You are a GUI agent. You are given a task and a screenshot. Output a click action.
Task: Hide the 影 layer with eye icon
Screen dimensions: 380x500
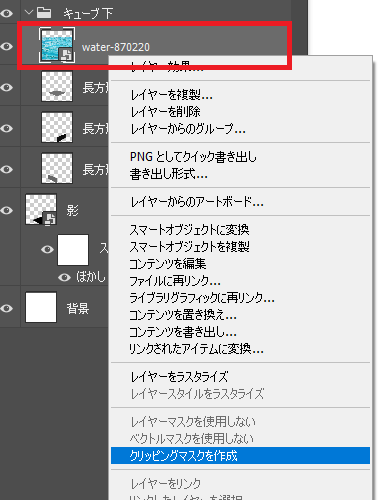(x=7, y=211)
